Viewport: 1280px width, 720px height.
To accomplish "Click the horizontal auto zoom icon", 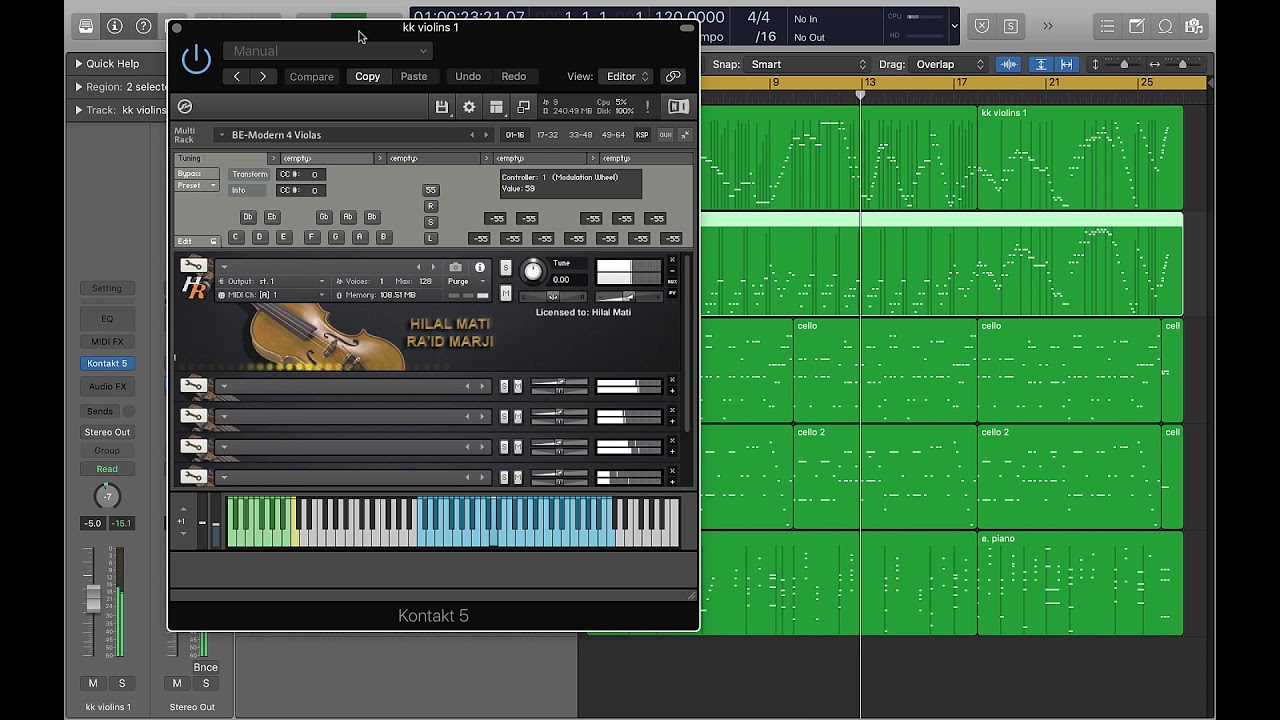I will [1066, 64].
